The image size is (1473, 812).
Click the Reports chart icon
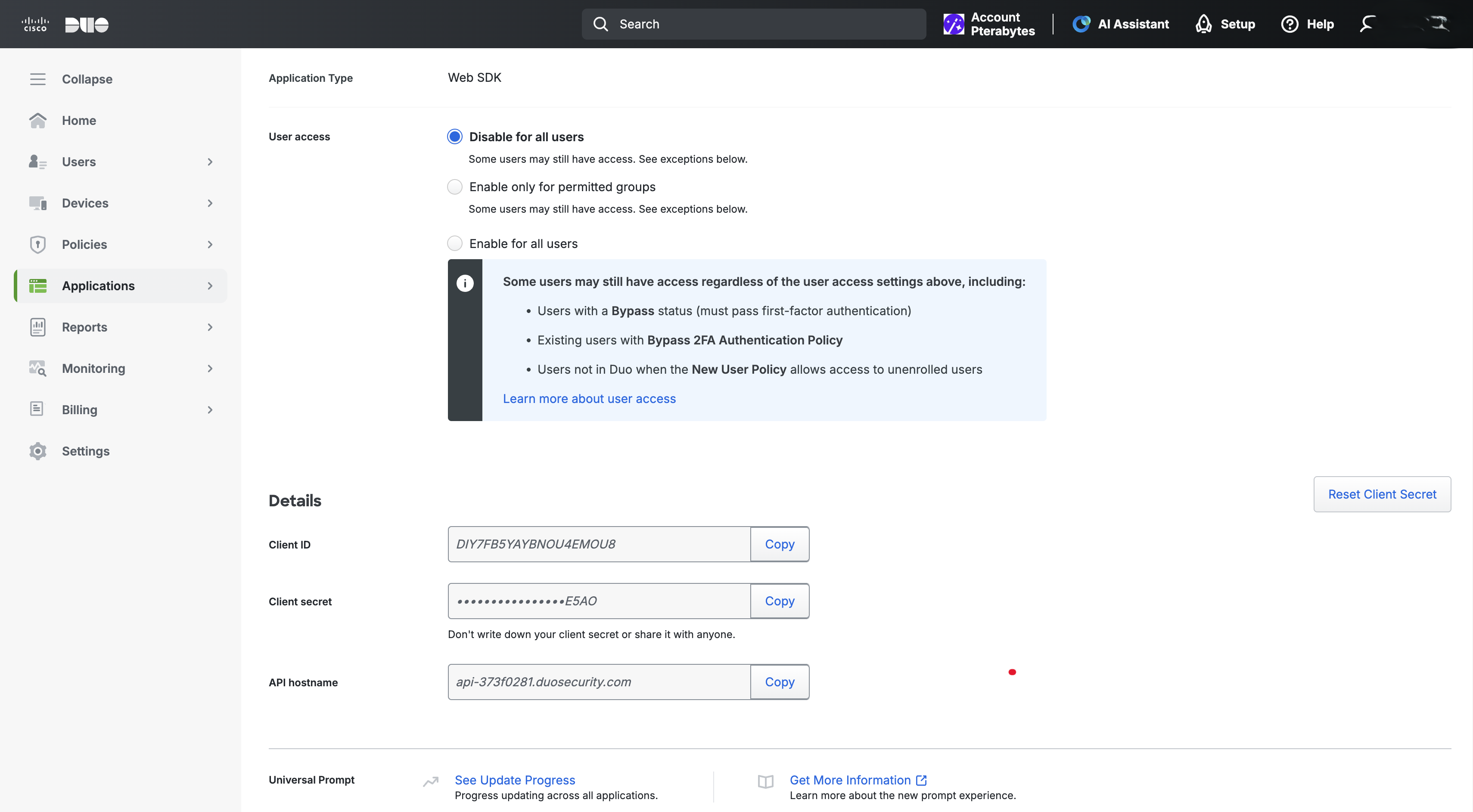tap(38, 327)
